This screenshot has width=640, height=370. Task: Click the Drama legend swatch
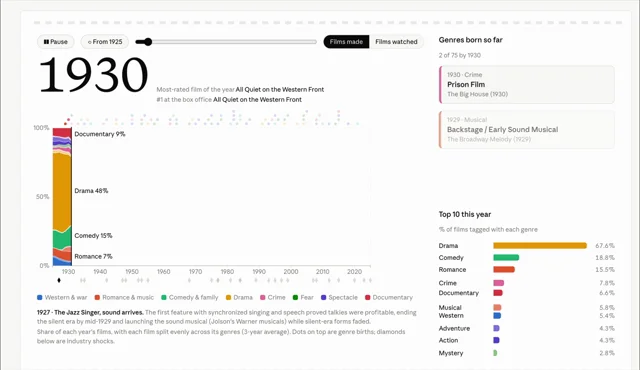coord(229,297)
